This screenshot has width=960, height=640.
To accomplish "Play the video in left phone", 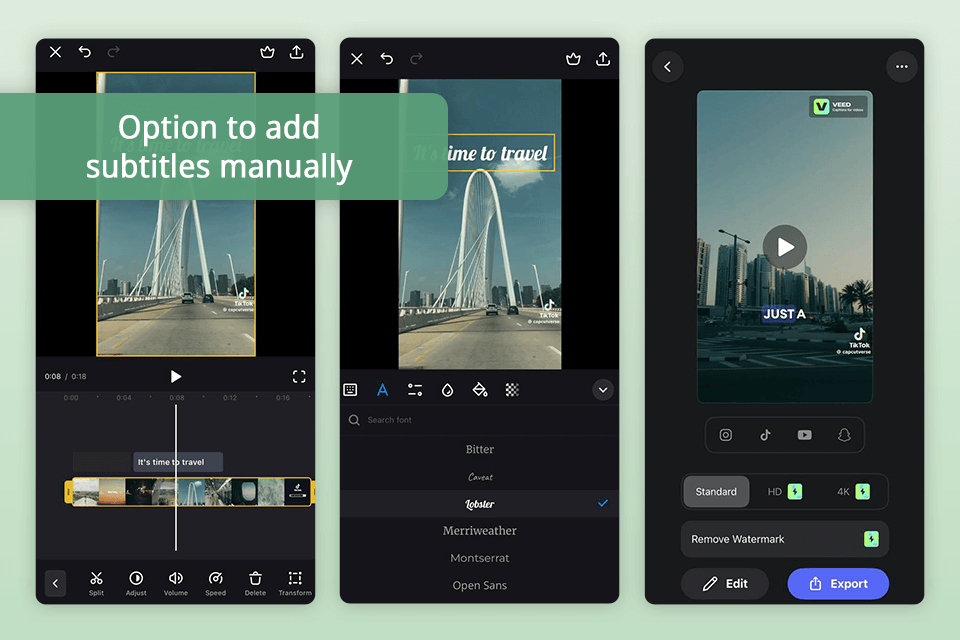I will click(176, 376).
